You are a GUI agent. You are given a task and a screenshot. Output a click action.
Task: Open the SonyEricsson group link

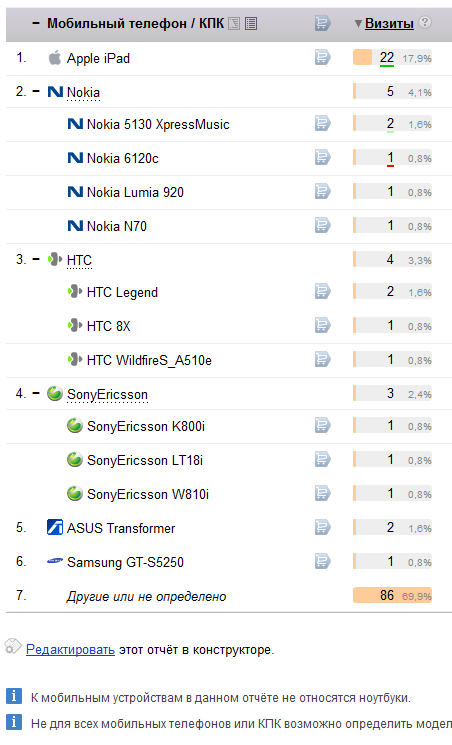pyautogui.click(x=107, y=394)
